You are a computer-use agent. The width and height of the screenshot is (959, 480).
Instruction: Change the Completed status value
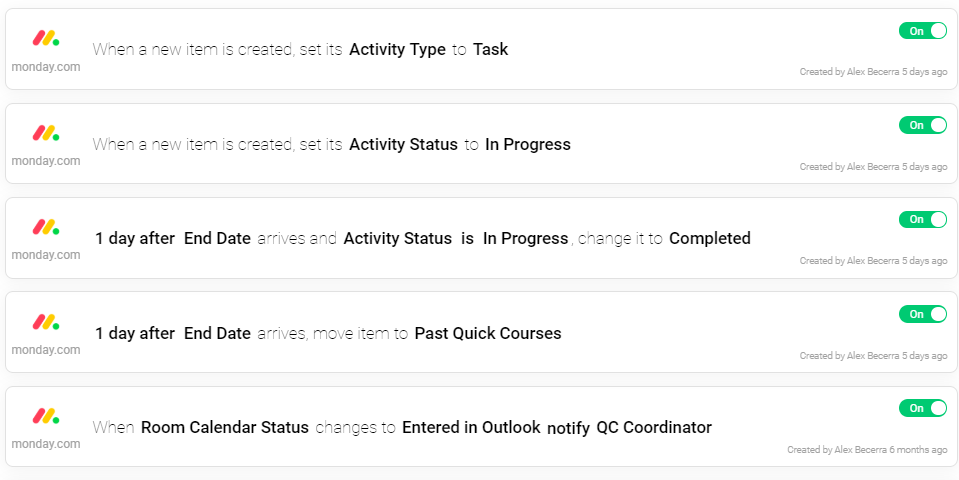tap(709, 238)
